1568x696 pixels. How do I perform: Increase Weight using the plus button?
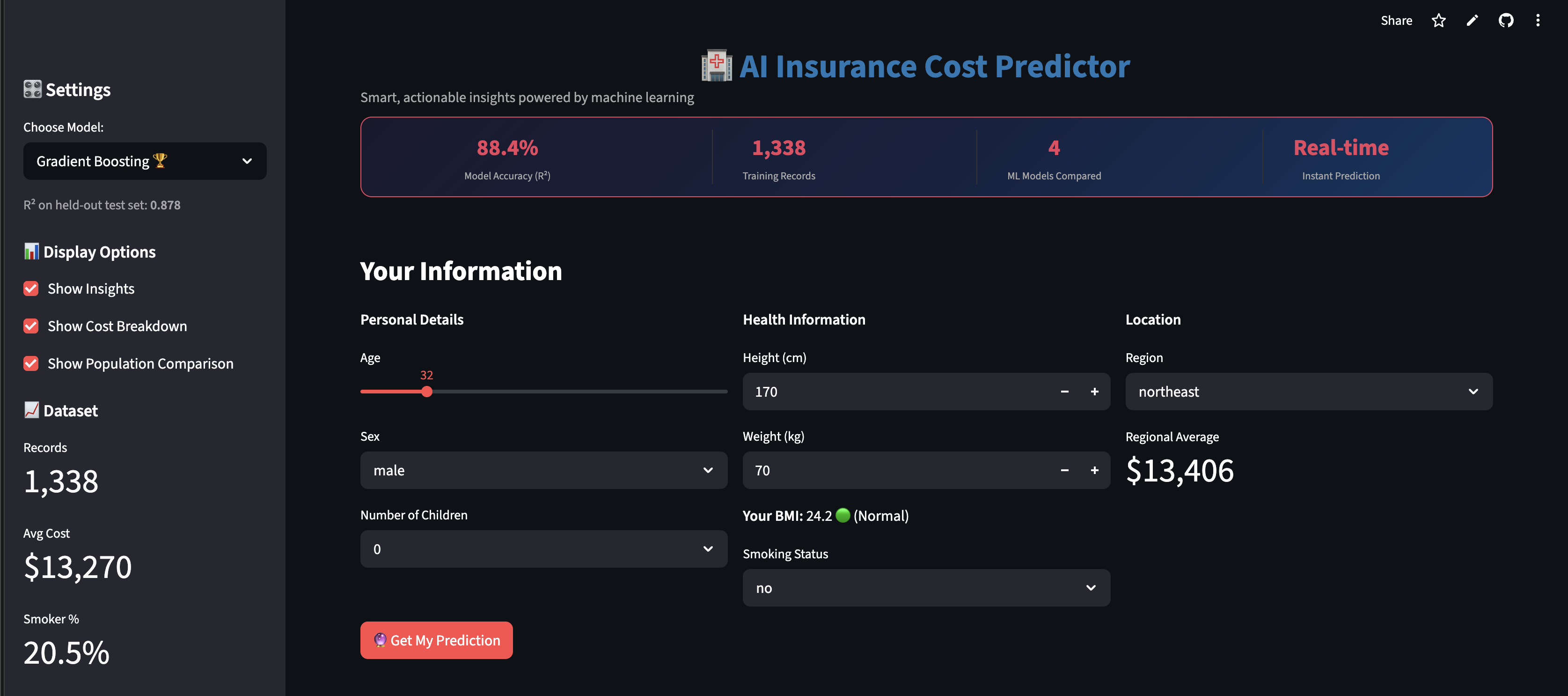1094,470
